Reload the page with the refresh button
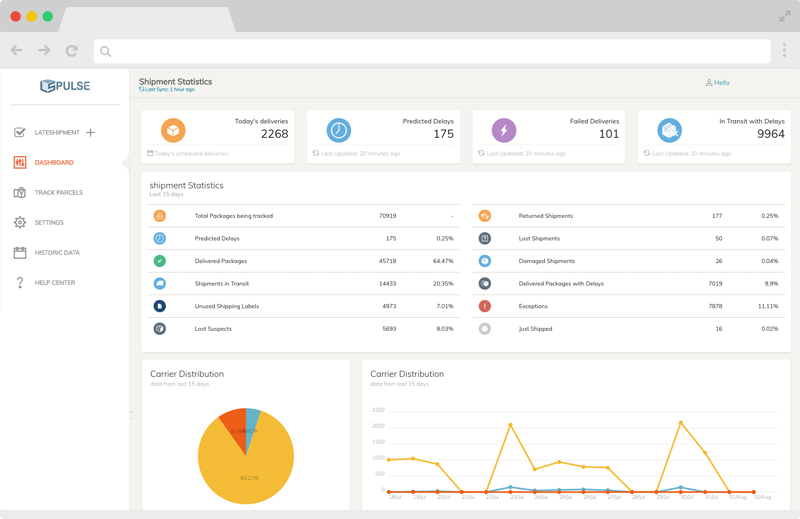This screenshot has width=800, height=519. (x=72, y=51)
